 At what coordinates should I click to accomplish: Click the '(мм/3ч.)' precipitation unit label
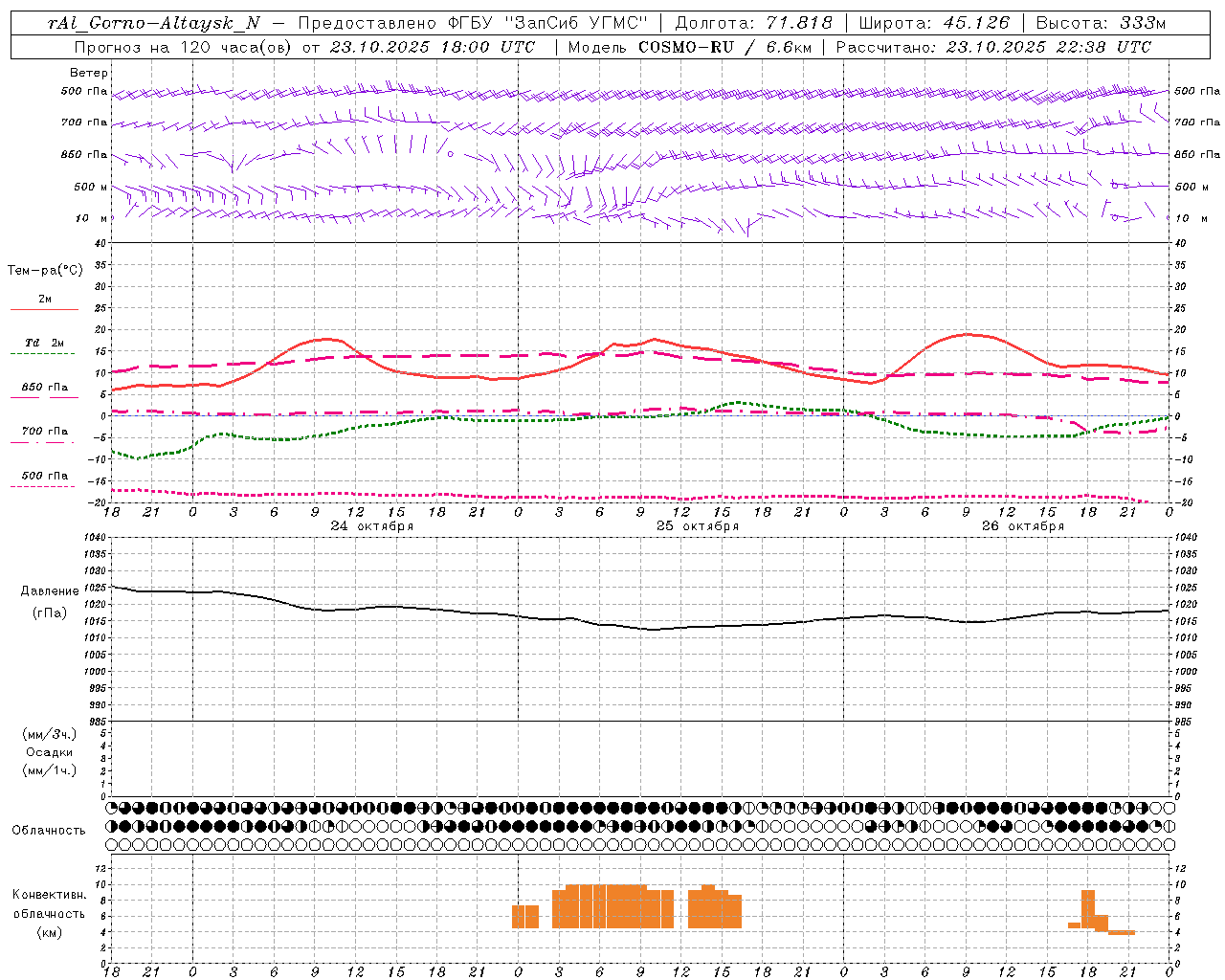click(x=49, y=734)
